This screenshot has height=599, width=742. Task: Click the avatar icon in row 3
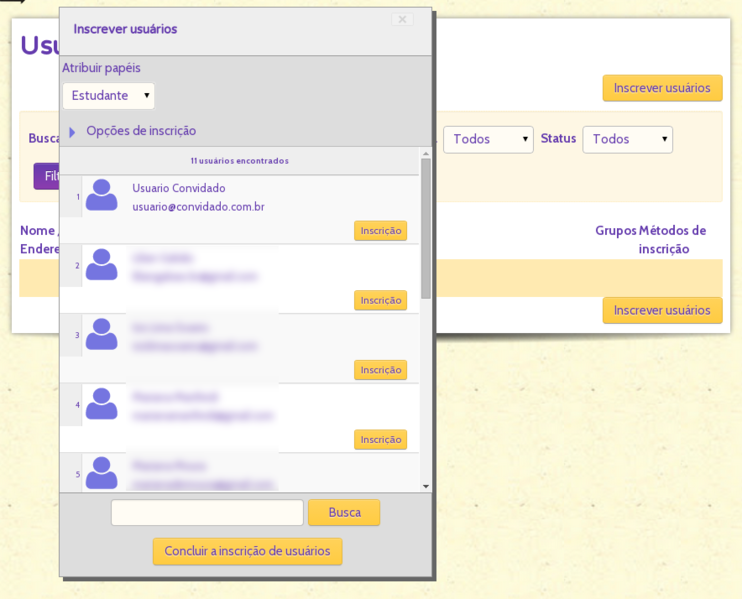(101, 334)
